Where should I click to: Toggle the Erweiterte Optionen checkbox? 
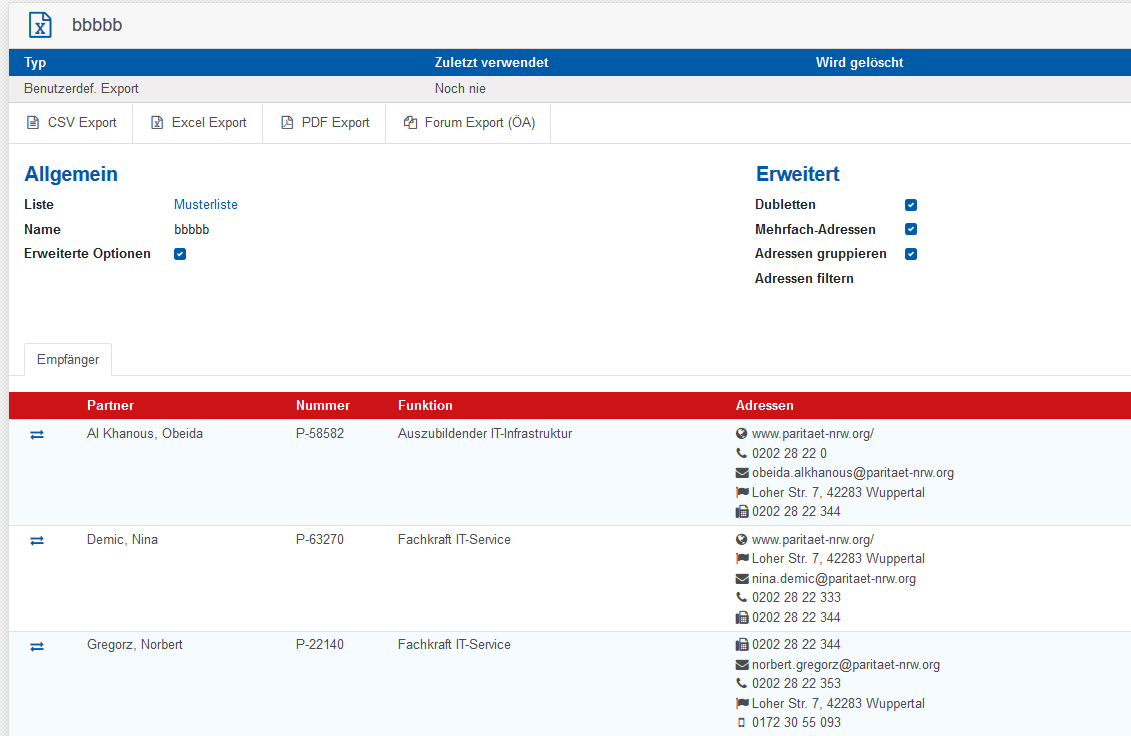(x=180, y=254)
